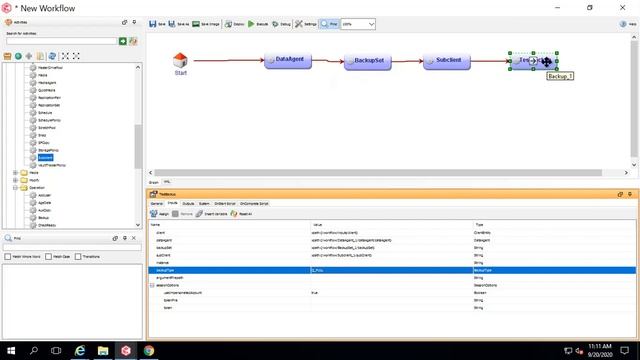Open the Outputs tab

click(x=188, y=203)
